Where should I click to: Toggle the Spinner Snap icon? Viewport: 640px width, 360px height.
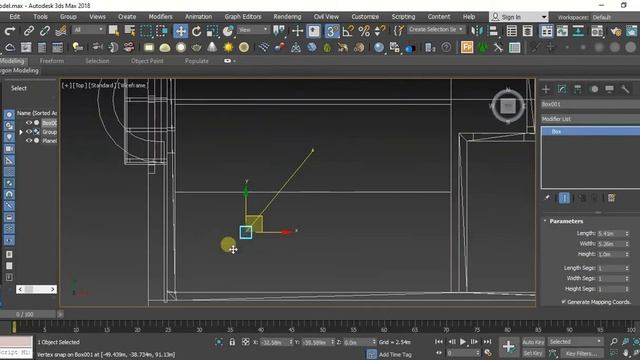(380, 31)
